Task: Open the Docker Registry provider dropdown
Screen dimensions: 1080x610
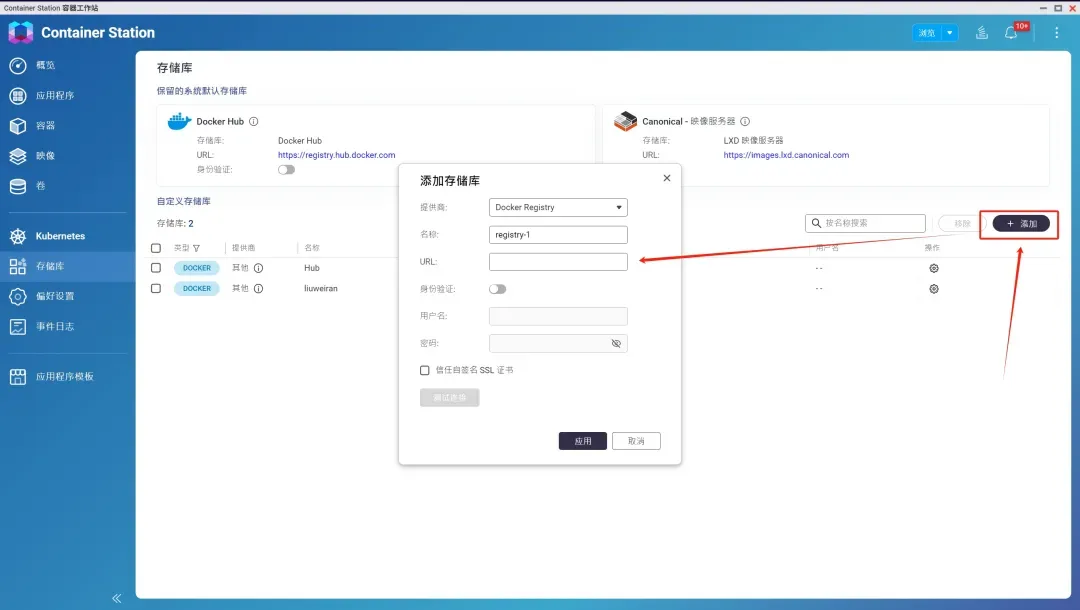Action: coord(558,208)
